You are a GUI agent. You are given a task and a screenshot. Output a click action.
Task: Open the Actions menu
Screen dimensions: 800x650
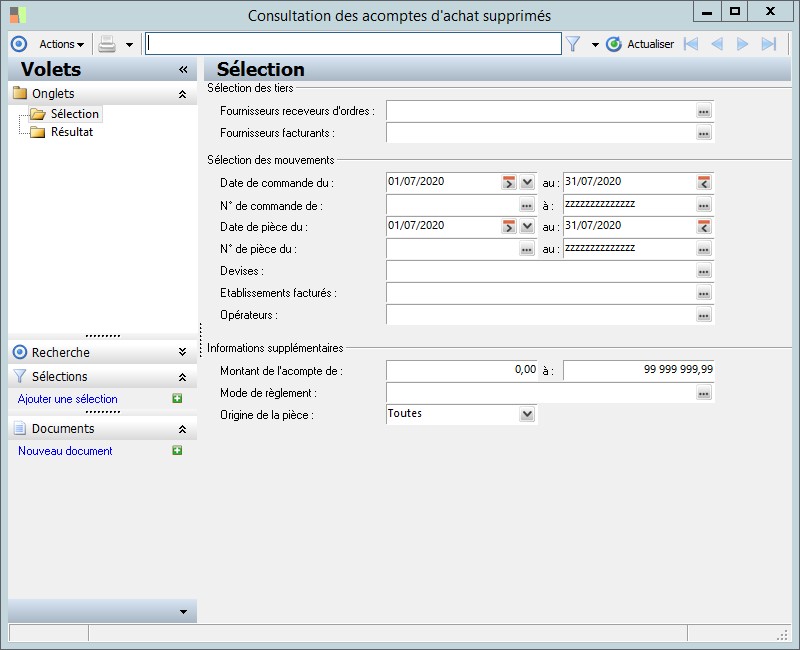click(61, 44)
